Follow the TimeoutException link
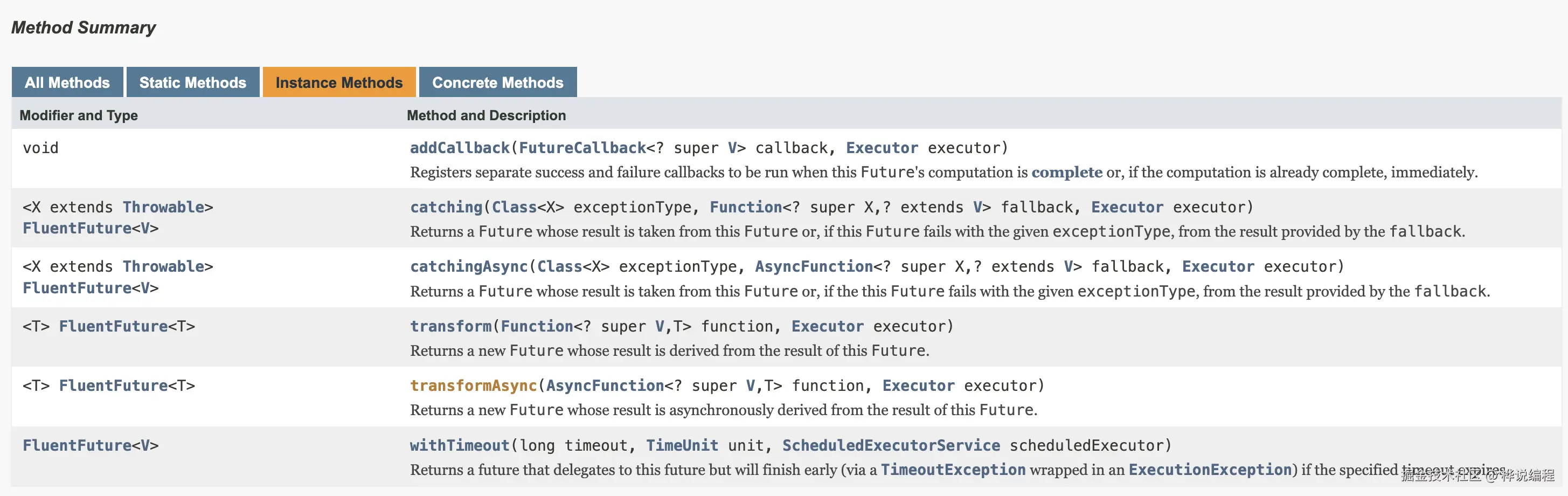Screen dimensions: 1568x496 953,470
